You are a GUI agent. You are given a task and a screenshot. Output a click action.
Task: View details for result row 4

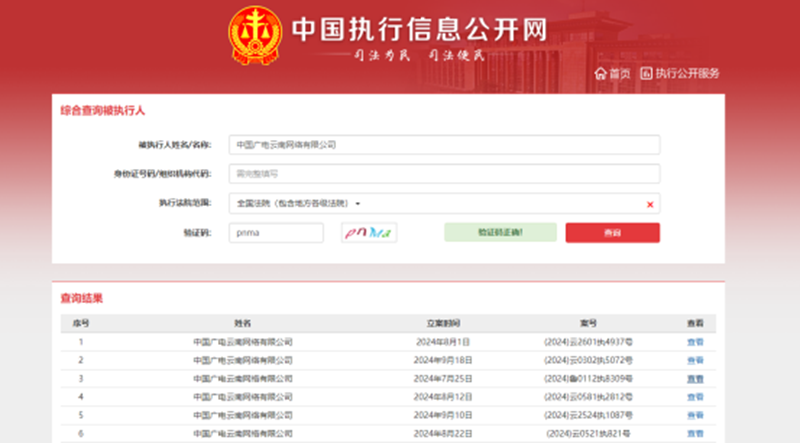coord(694,397)
